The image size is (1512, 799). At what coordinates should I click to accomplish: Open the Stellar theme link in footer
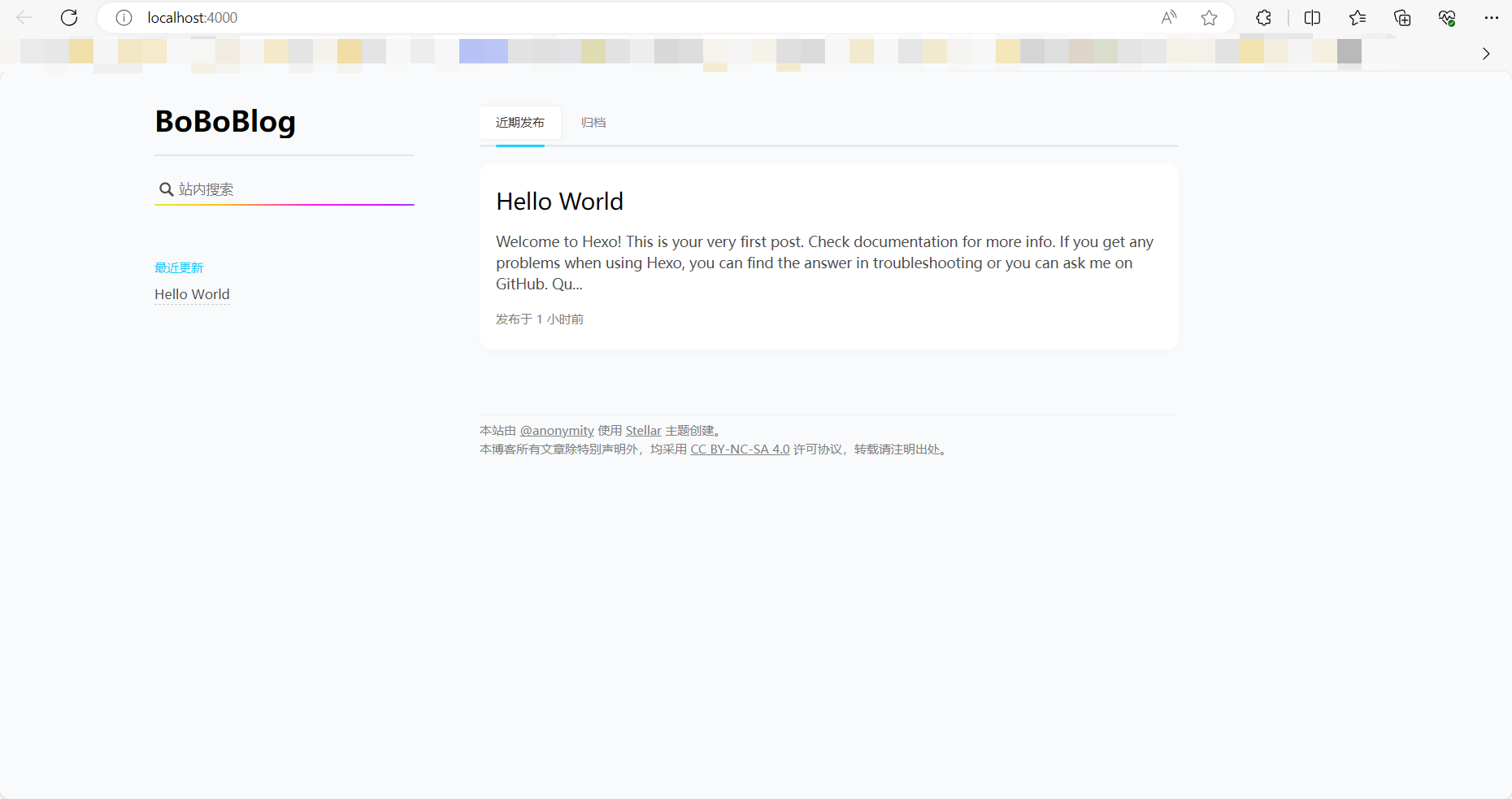pyautogui.click(x=643, y=431)
